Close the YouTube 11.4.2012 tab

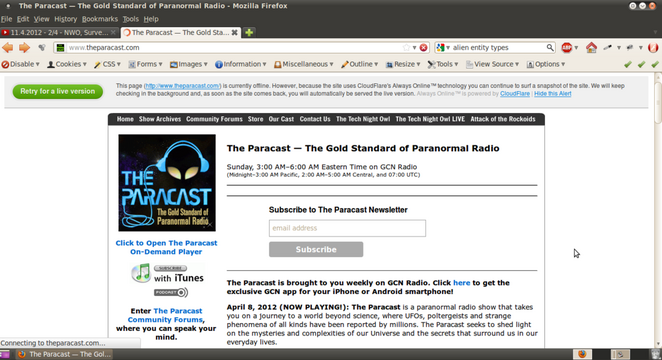point(113,32)
